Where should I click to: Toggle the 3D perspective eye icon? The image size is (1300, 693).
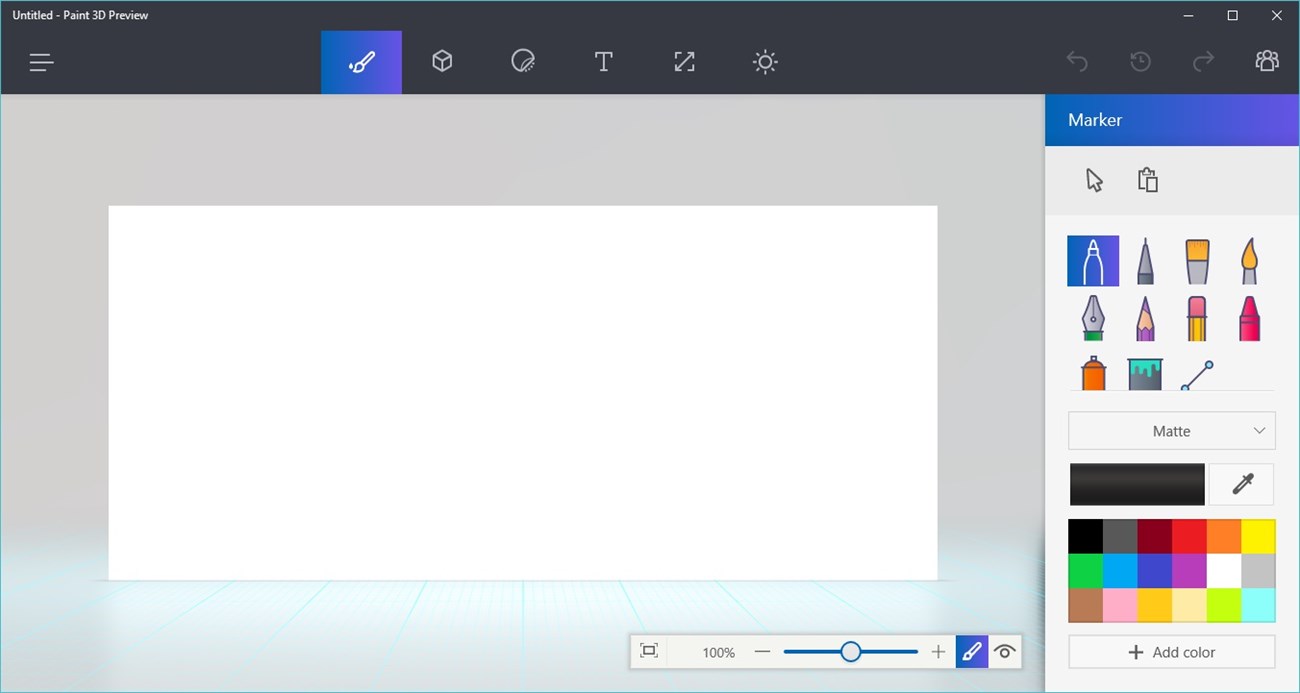1004,651
